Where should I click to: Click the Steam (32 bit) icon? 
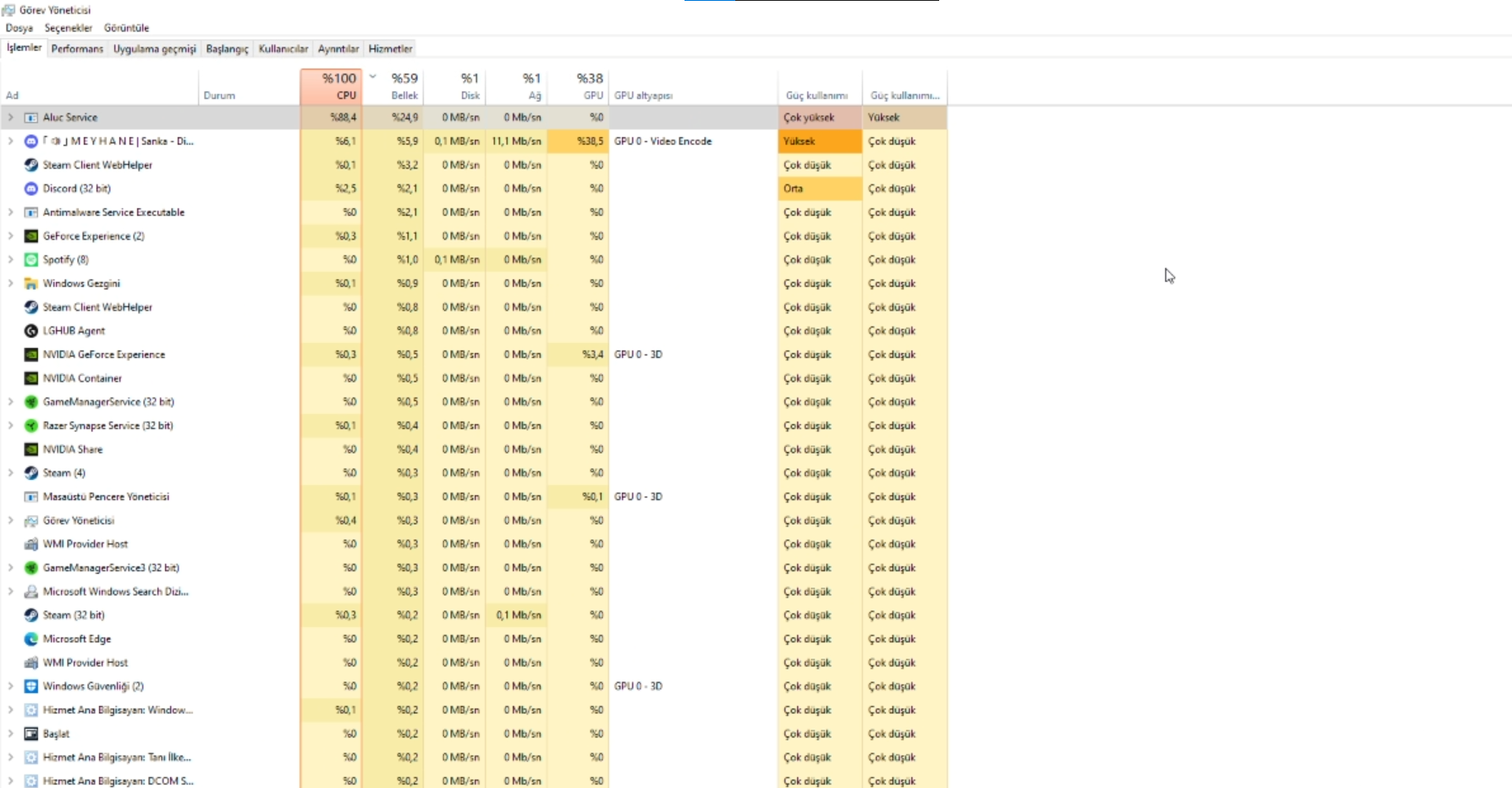click(31, 615)
